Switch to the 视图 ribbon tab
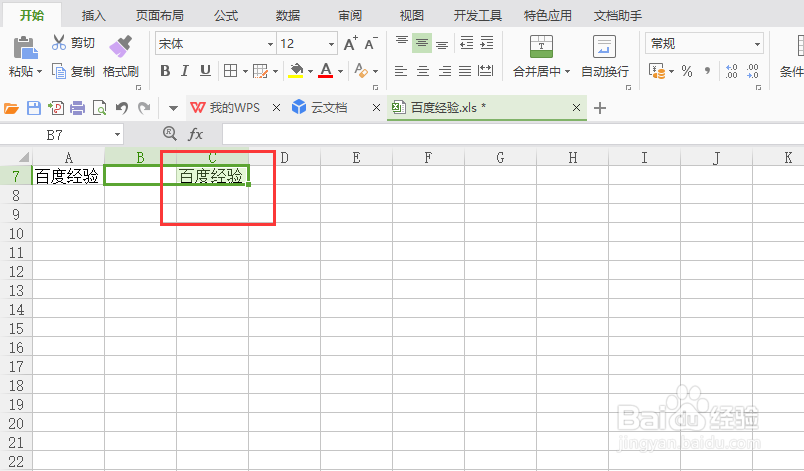Screen dimensions: 804x471 point(412,15)
